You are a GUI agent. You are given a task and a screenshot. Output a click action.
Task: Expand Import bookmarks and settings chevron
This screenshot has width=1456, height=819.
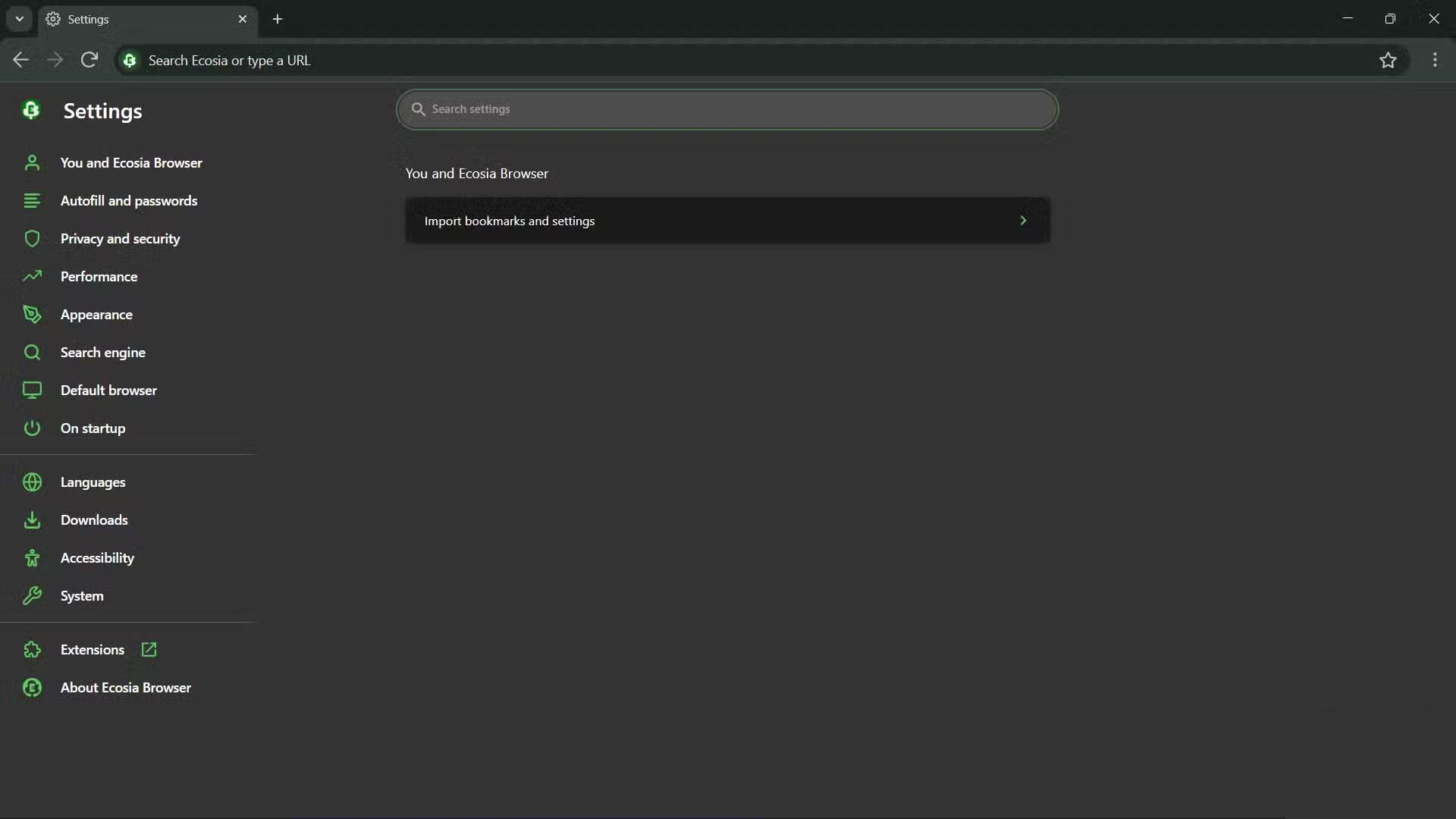pyautogui.click(x=1023, y=221)
